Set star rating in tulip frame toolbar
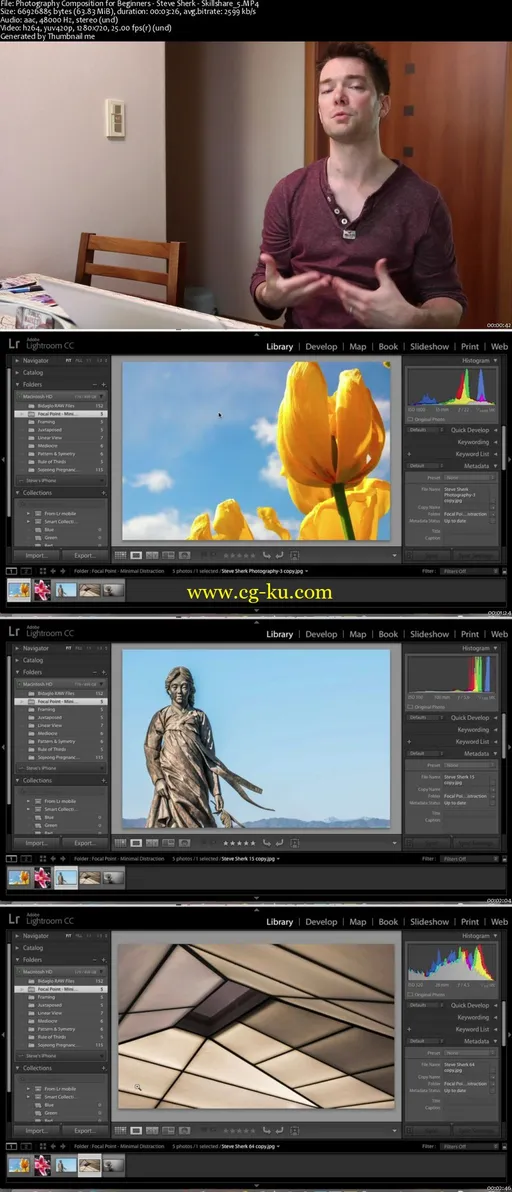 click(x=239, y=556)
